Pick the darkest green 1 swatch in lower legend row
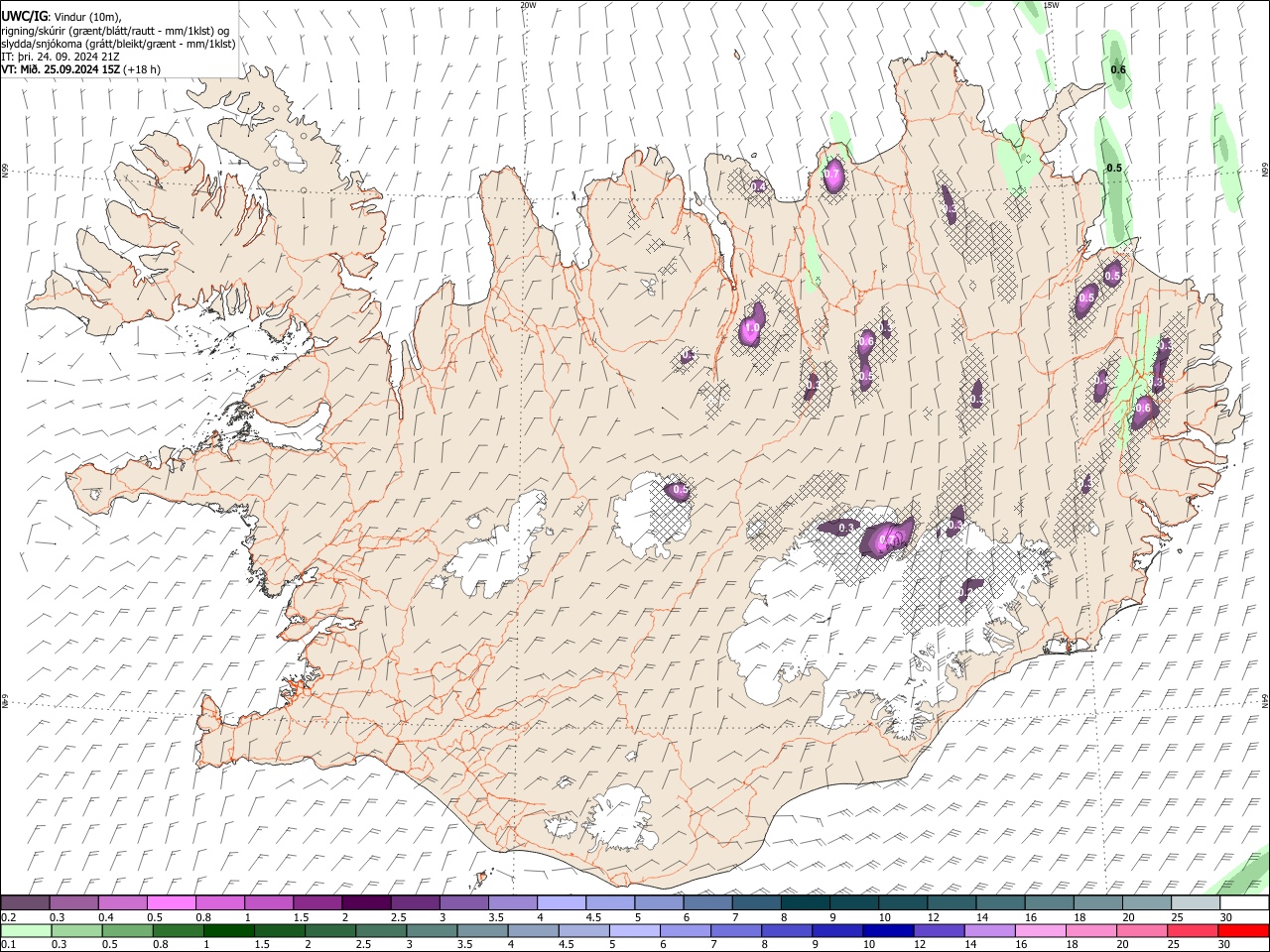Screen dimensions: 1270x952 tap(228, 930)
